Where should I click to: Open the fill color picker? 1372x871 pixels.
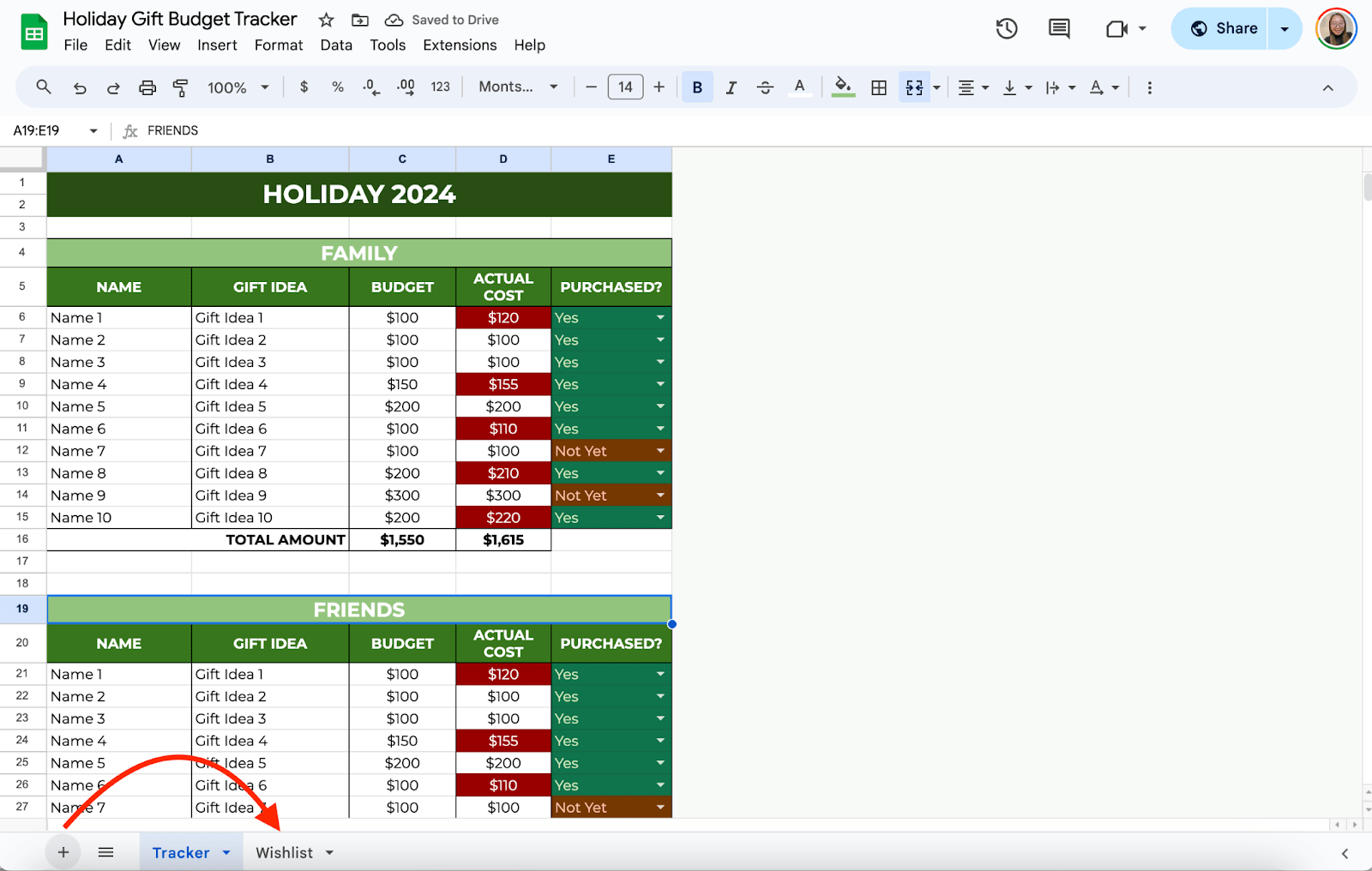[843, 87]
